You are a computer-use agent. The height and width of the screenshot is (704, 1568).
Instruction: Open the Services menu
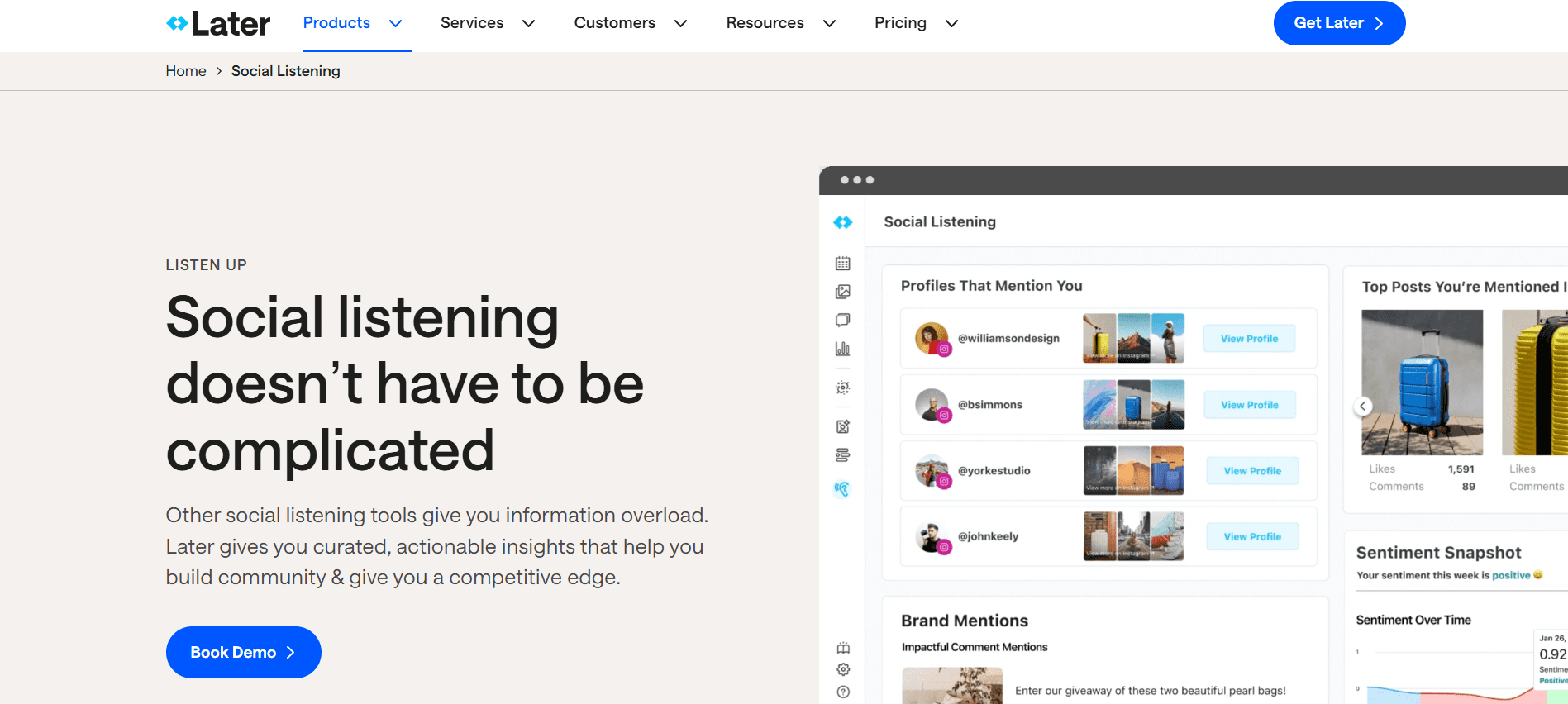pyautogui.click(x=472, y=23)
